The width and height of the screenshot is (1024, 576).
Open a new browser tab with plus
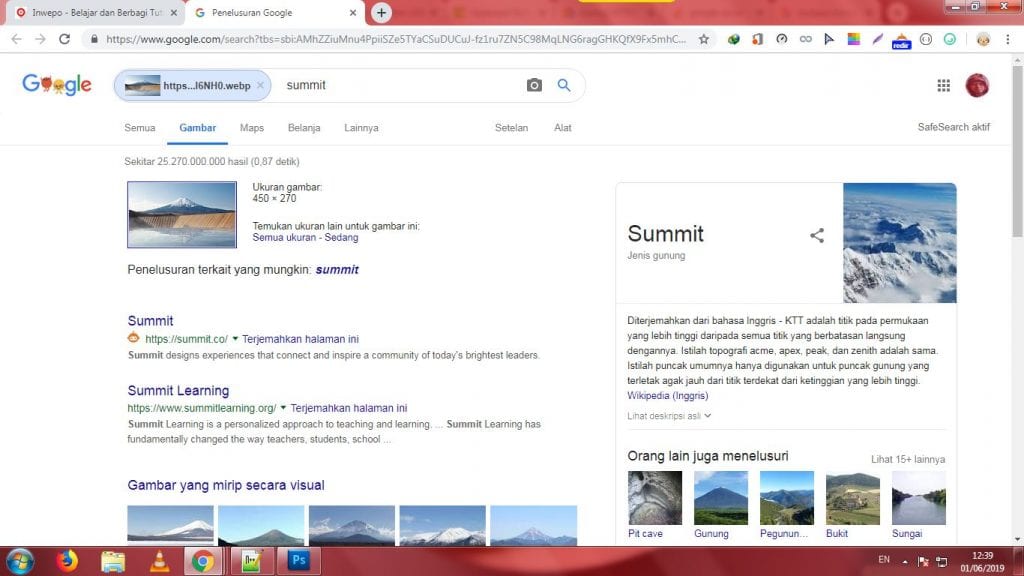pos(381,12)
